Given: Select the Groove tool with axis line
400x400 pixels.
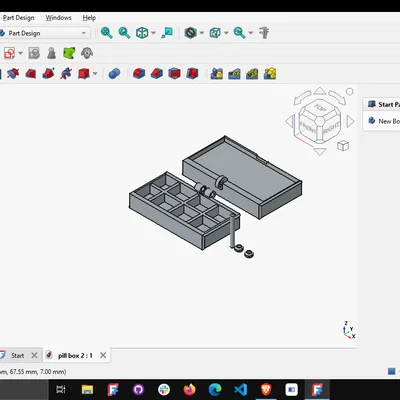Looking at the screenshot, I should (x=13, y=73).
